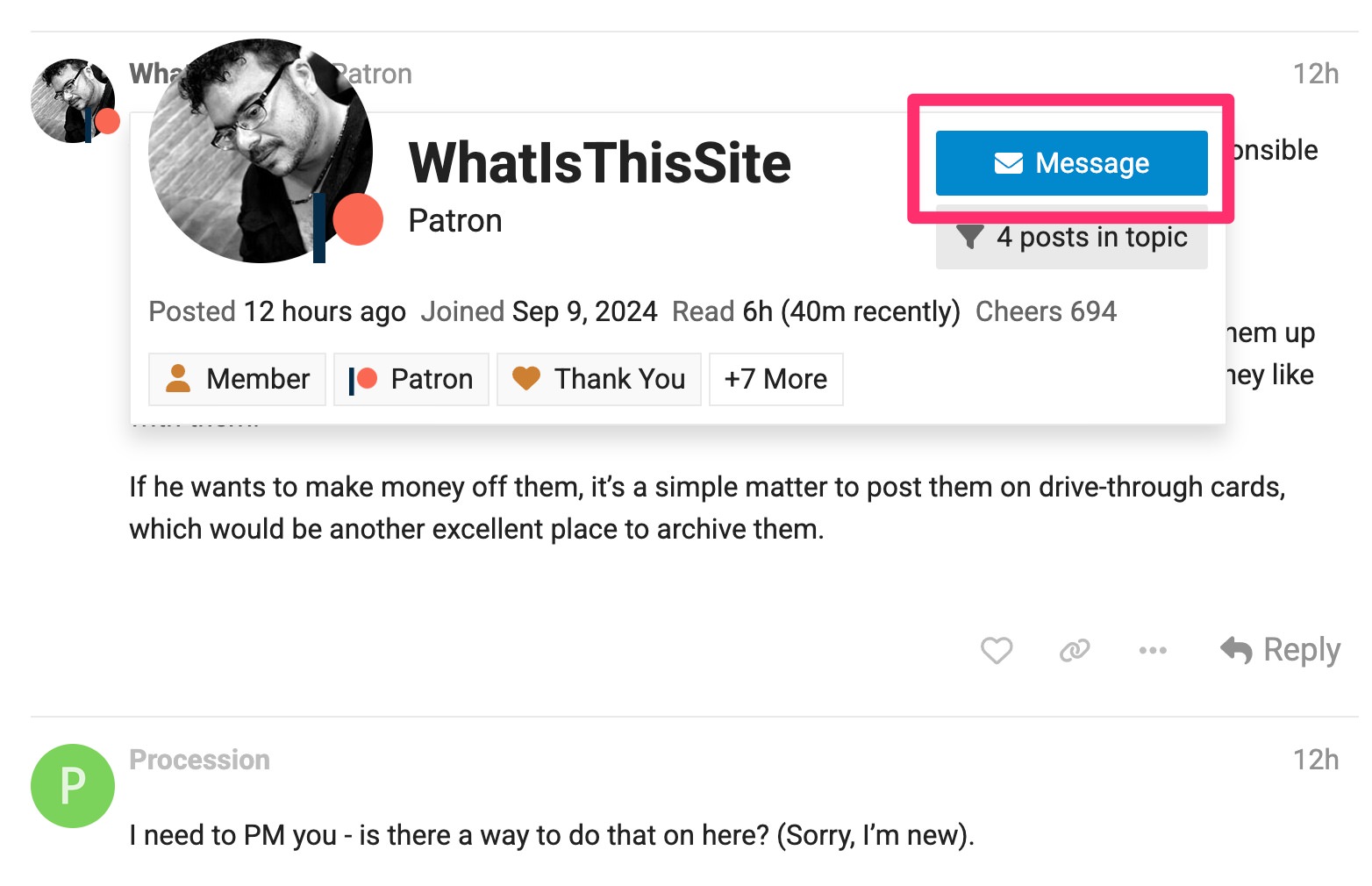Open the WhatIsThisSite username heading

click(x=599, y=163)
